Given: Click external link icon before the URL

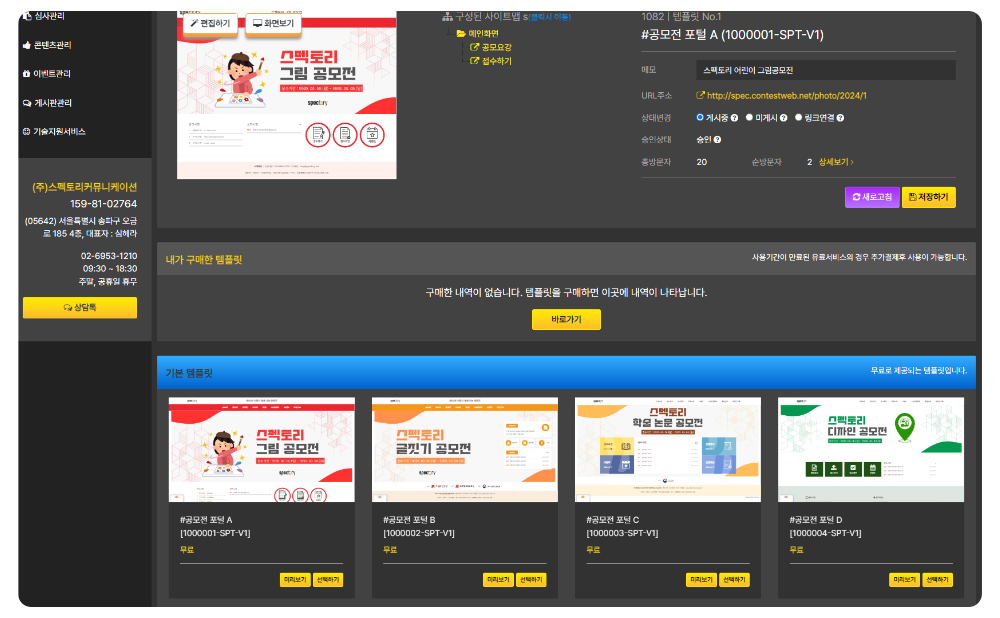Looking at the screenshot, I should tap(700, 96).
